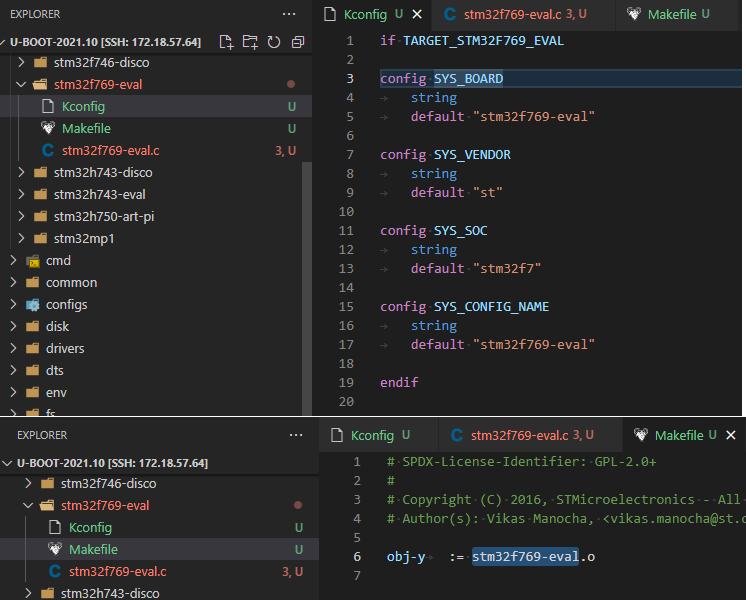Expand the stm32h743-eval folder
The image size is (746, 600).
coord(21,194)
